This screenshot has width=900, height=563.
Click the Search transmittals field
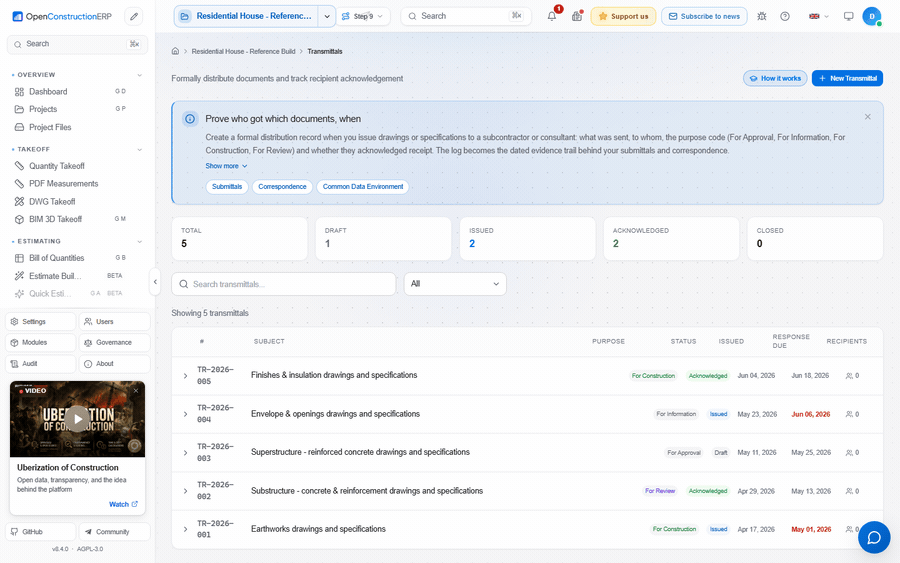point(284,284)
